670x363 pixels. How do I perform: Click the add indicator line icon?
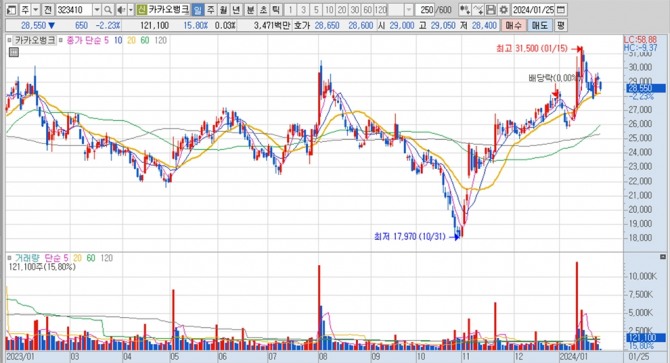click(479, 9)
